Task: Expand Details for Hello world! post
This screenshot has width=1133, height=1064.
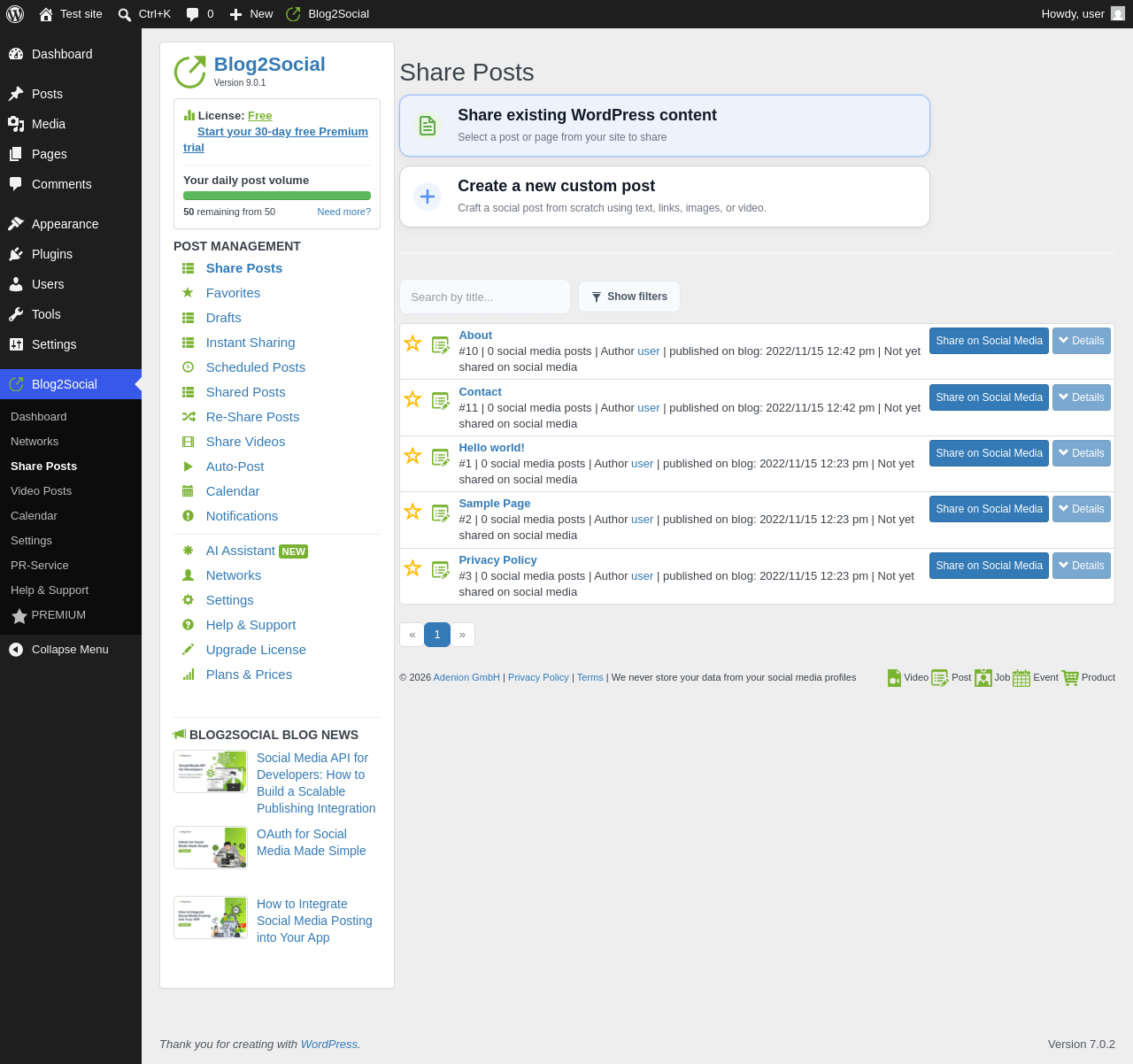Action: point(1082,453)
